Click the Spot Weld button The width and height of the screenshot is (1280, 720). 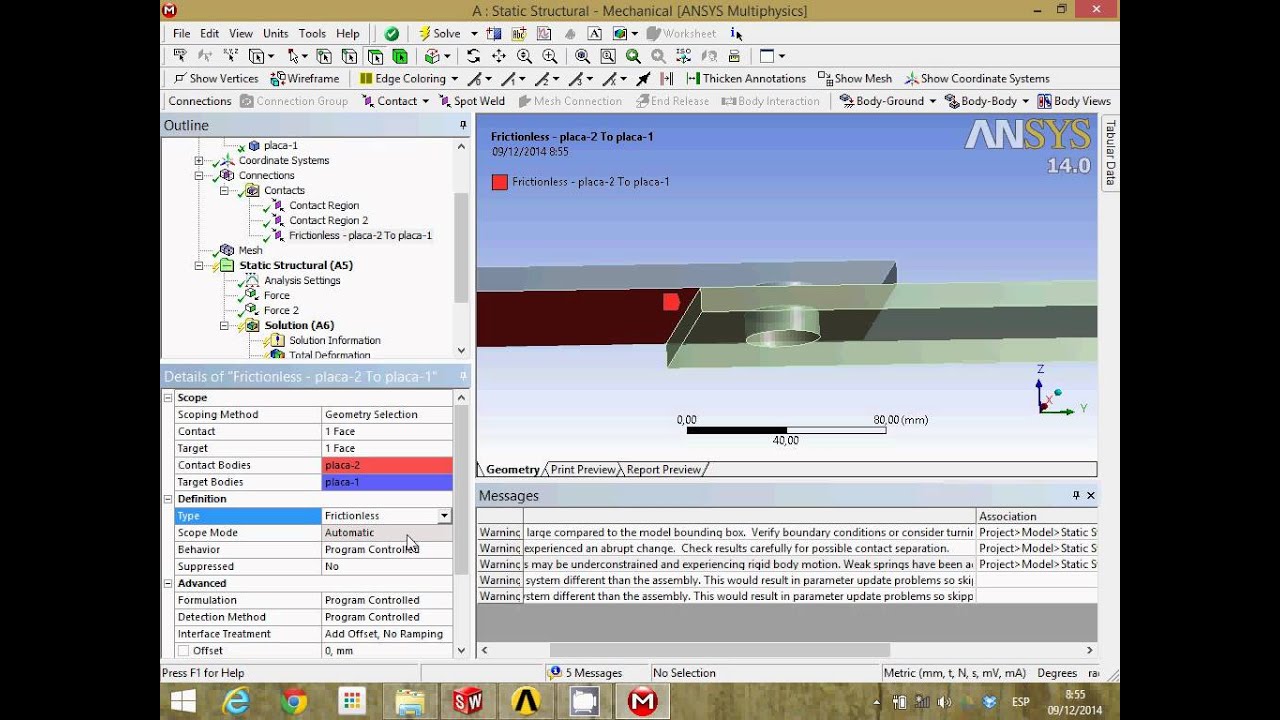click(471, 101)
